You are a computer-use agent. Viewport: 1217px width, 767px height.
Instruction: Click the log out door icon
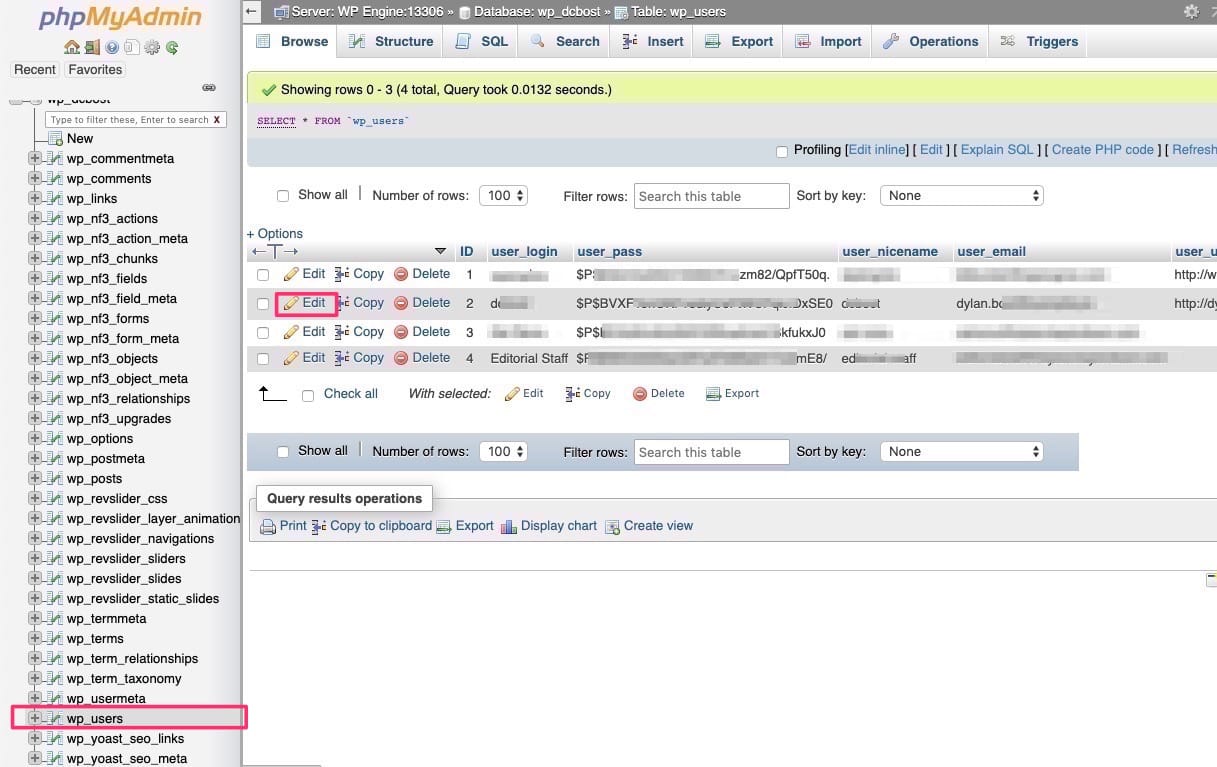(x=91, y=47)
